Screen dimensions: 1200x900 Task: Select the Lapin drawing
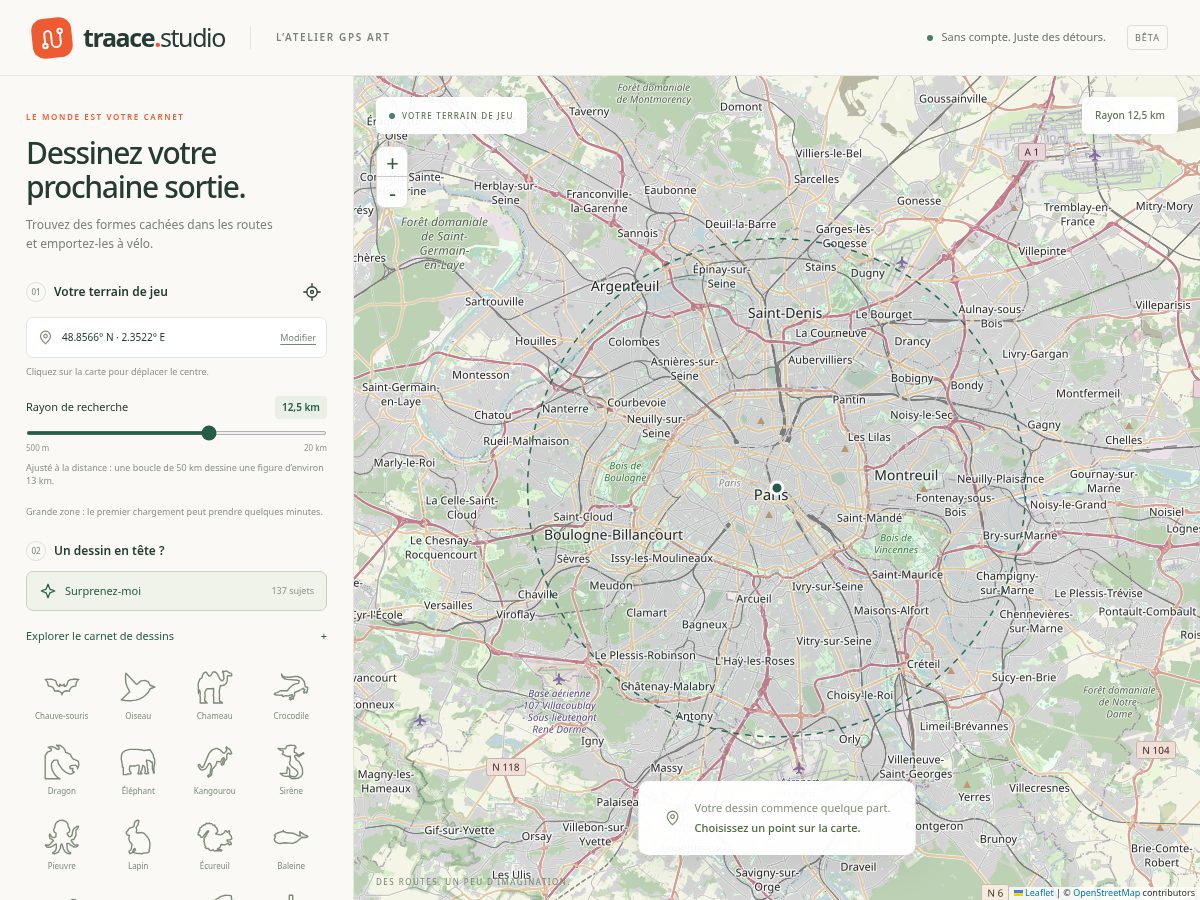138,845
